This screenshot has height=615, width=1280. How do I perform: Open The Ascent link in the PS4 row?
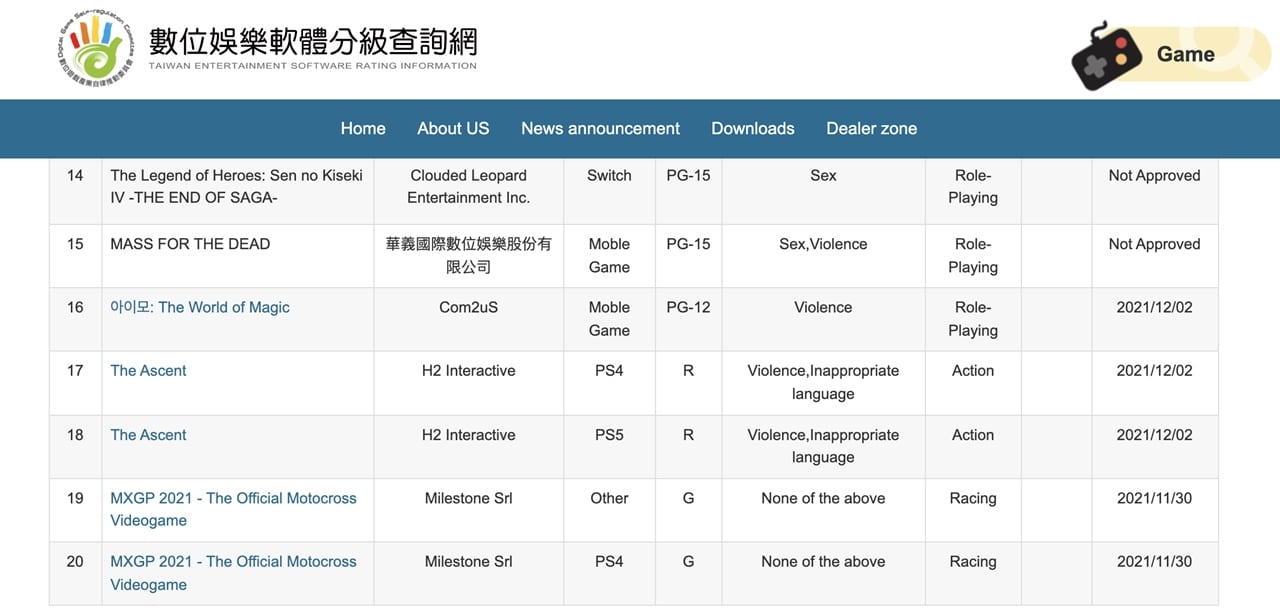[x=148, y=370]
